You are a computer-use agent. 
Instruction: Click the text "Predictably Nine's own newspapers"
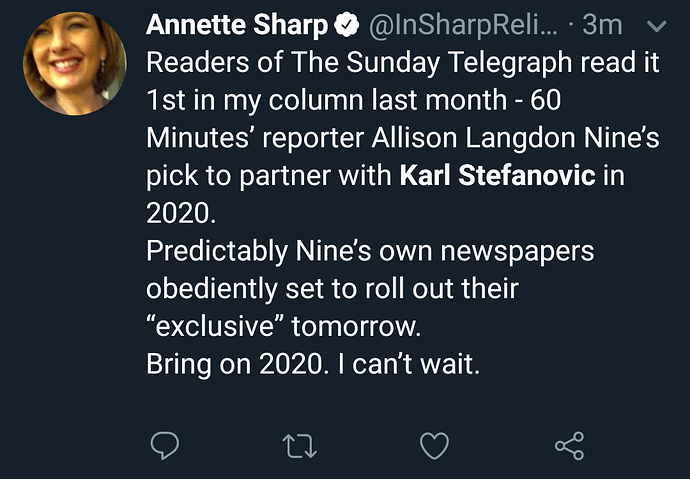(x=370, y=251)
